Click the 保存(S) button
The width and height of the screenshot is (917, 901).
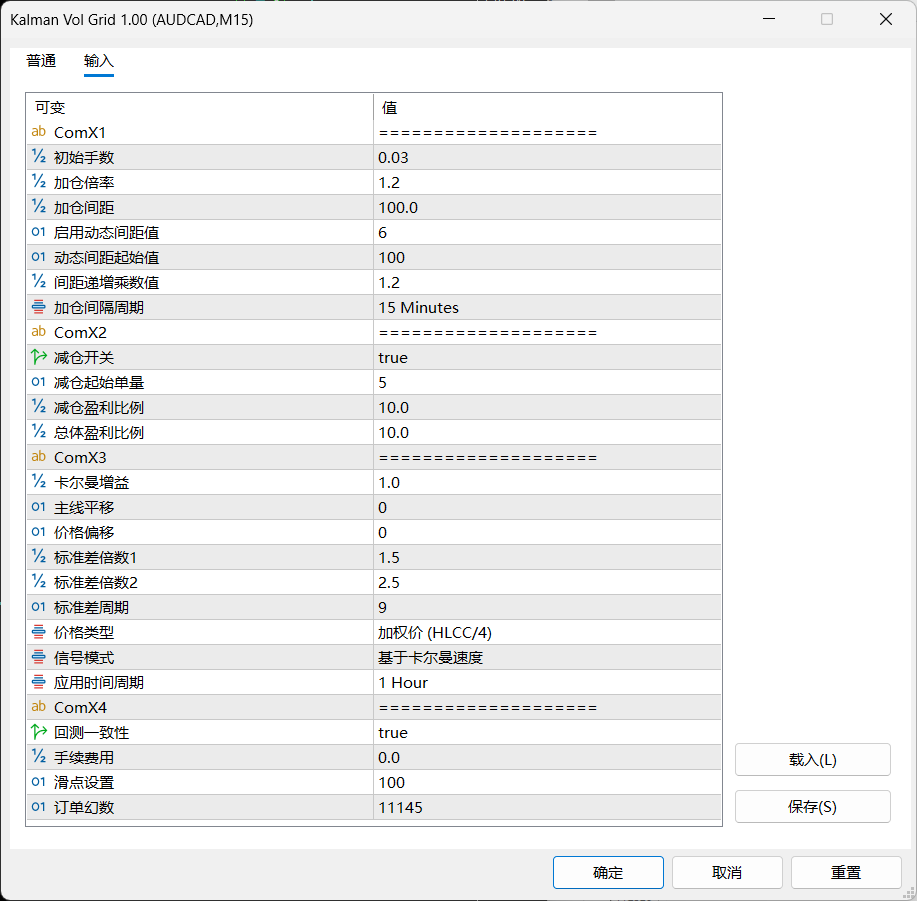coord(813,807)
